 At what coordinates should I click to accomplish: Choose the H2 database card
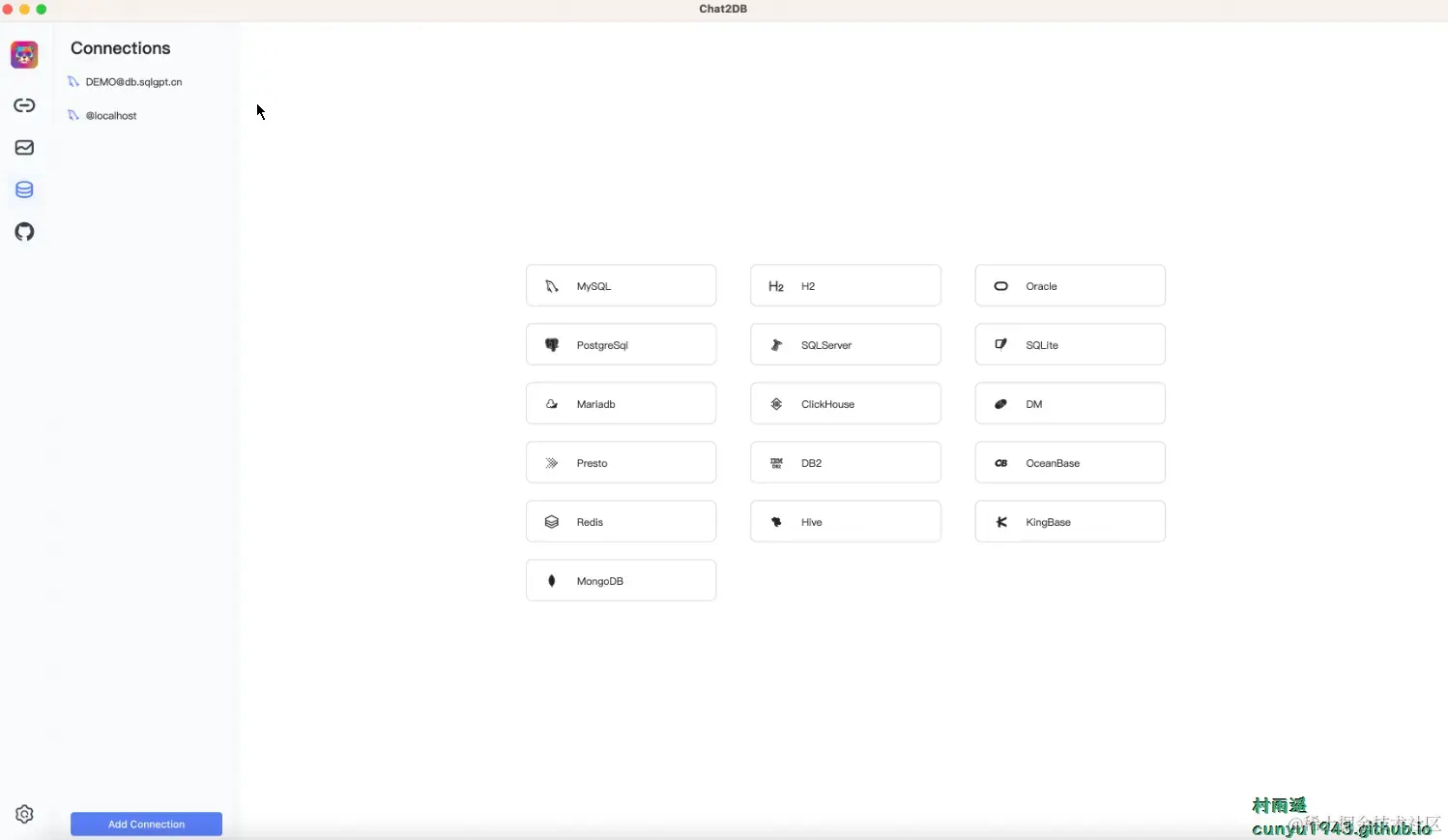(845, 286)
